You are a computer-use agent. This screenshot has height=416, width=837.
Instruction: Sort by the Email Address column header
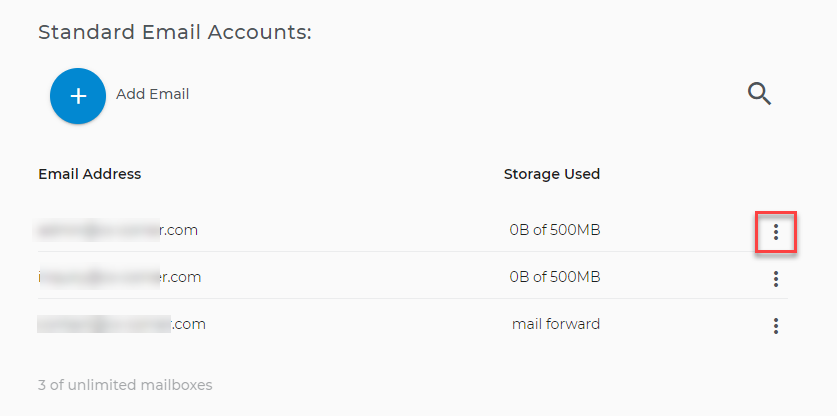90,174
